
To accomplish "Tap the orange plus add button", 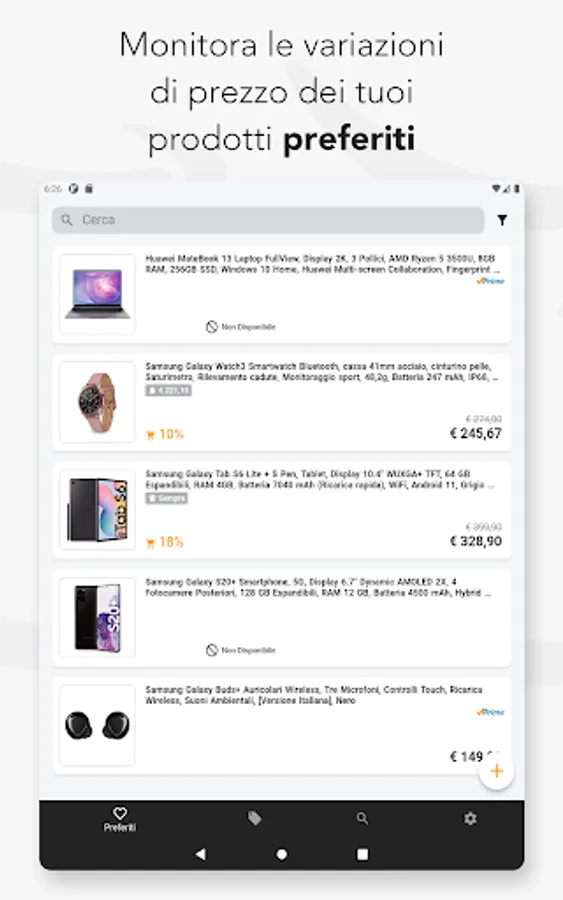I will click(x=496, y=771).
